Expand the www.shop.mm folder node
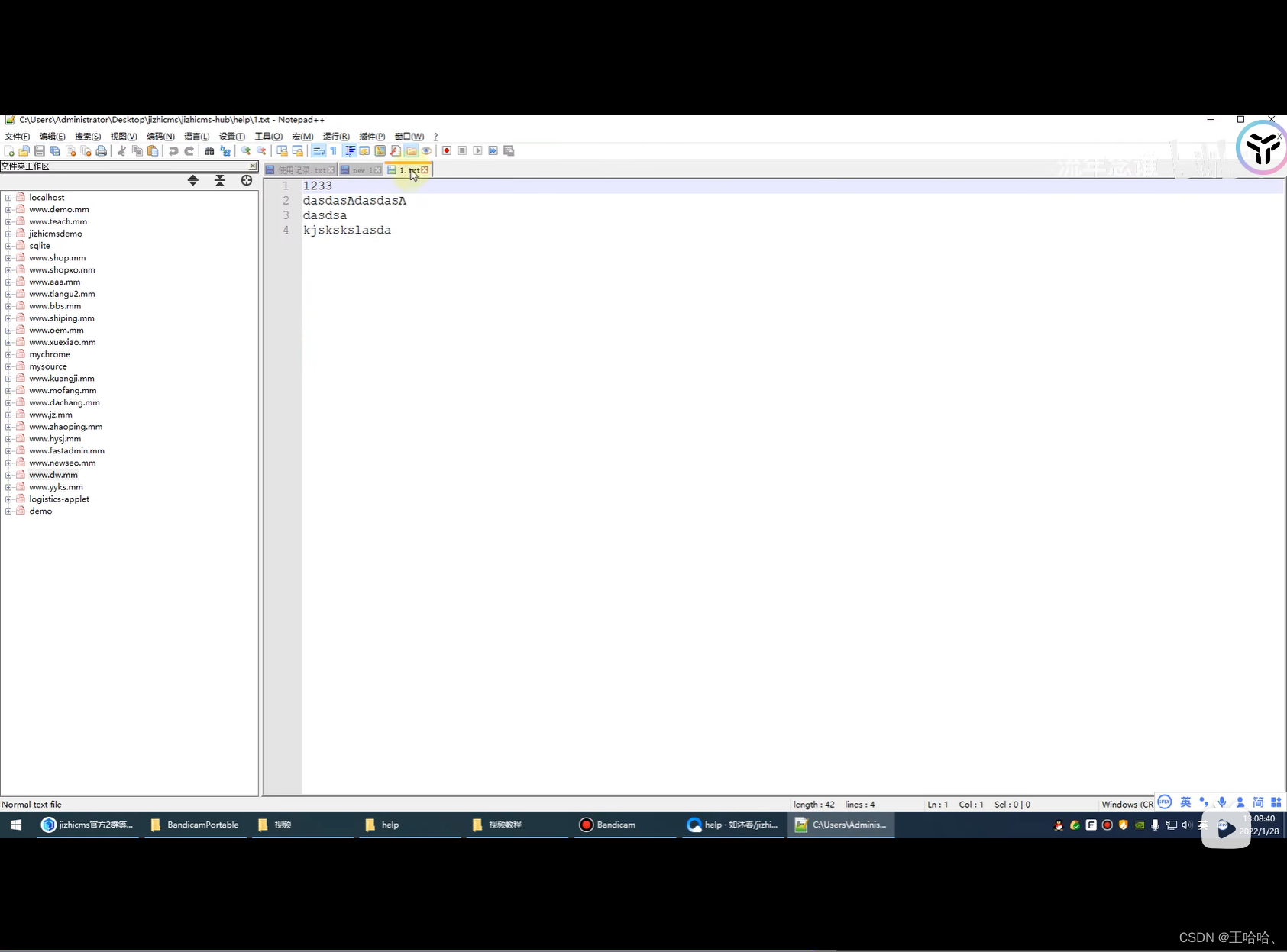This screenshot has width=1287, height=952. pyautogui.click(x=8, y=258)
